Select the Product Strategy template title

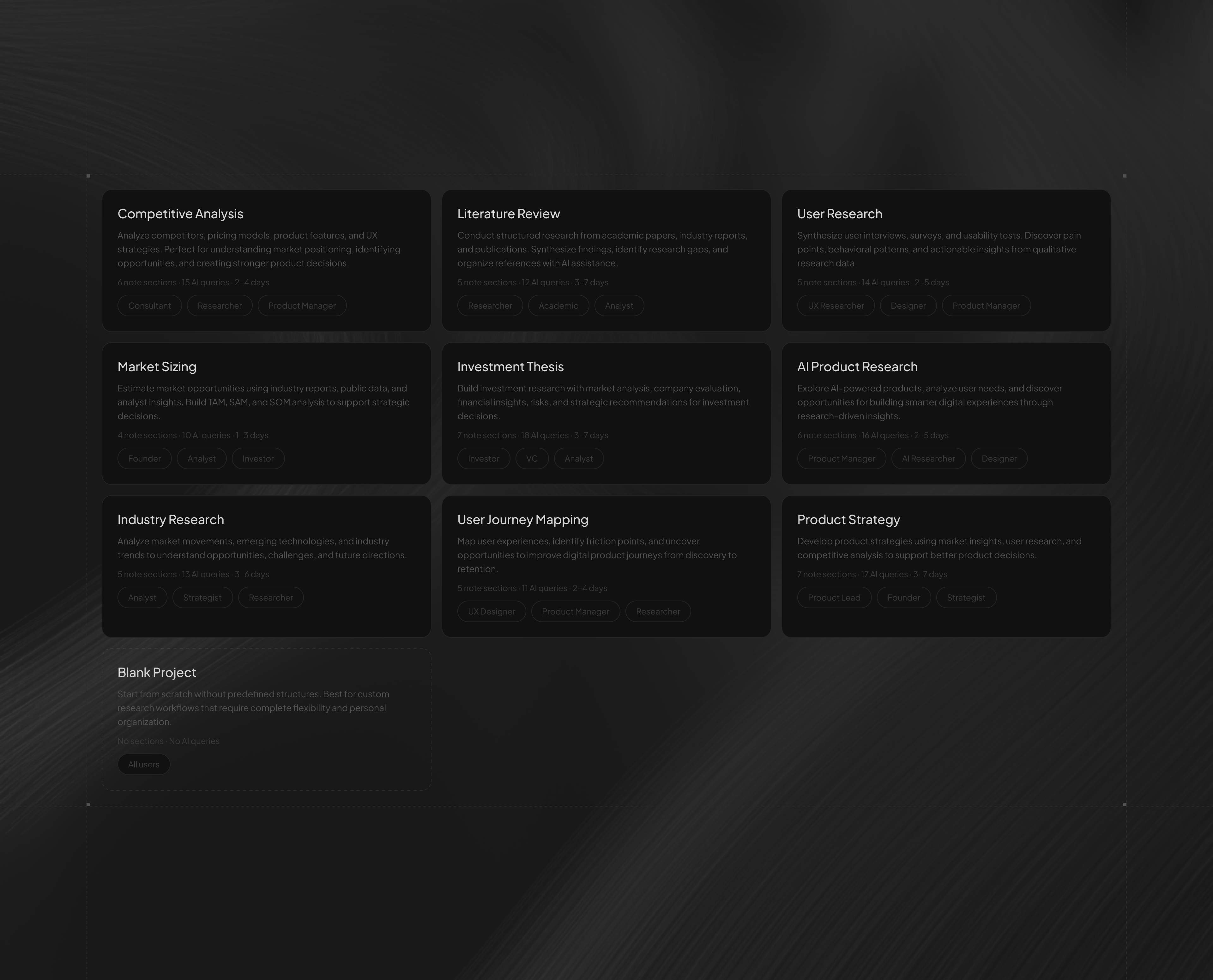tap(848, 519)
